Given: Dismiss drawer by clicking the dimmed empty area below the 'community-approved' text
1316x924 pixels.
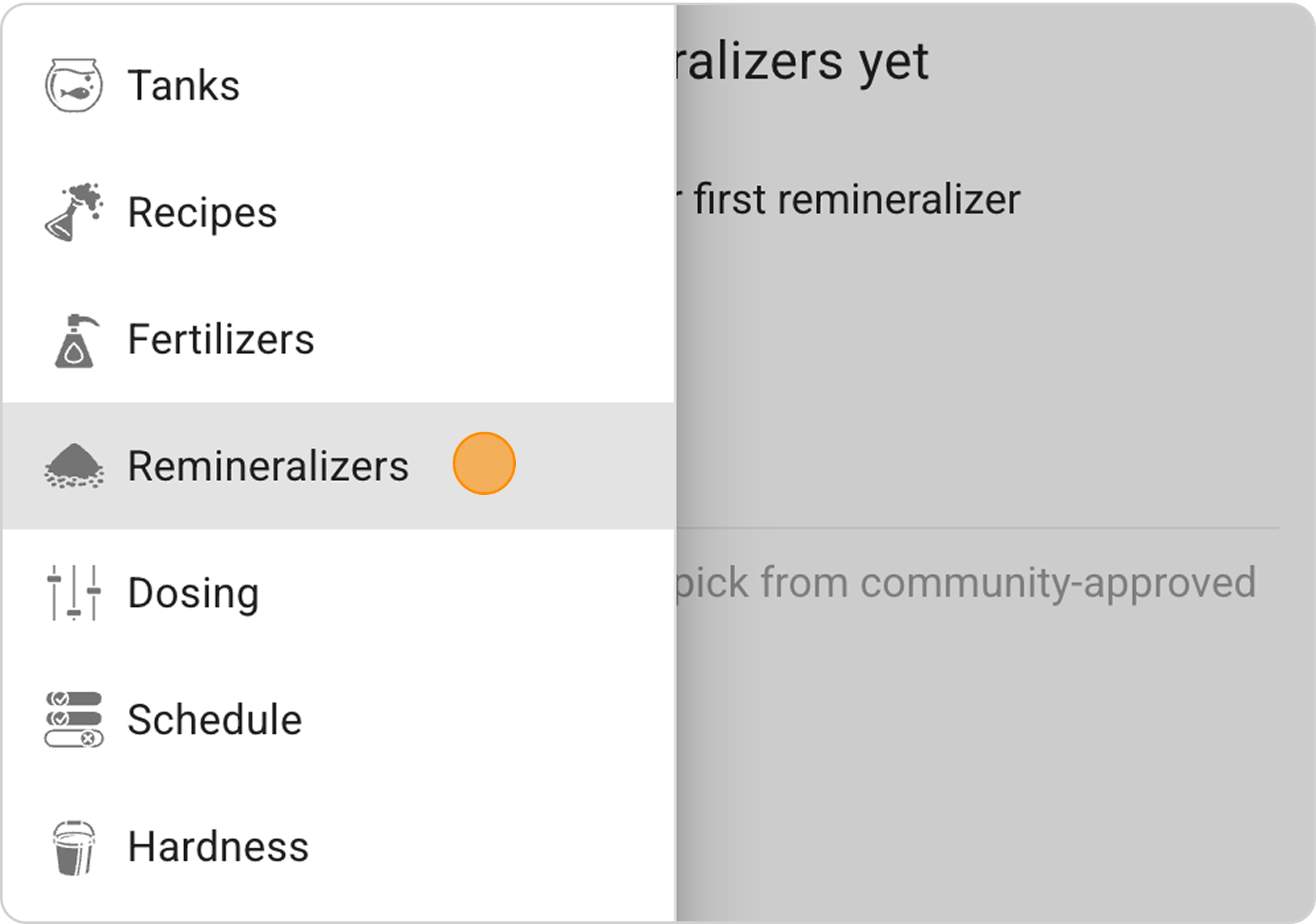Looking at the screenshot, I should (x=987, y=757).
